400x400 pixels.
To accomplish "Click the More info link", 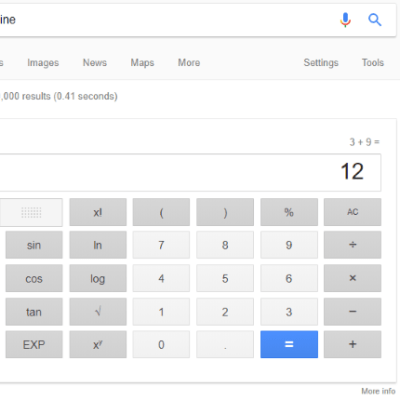I will [x=378, y=391].
